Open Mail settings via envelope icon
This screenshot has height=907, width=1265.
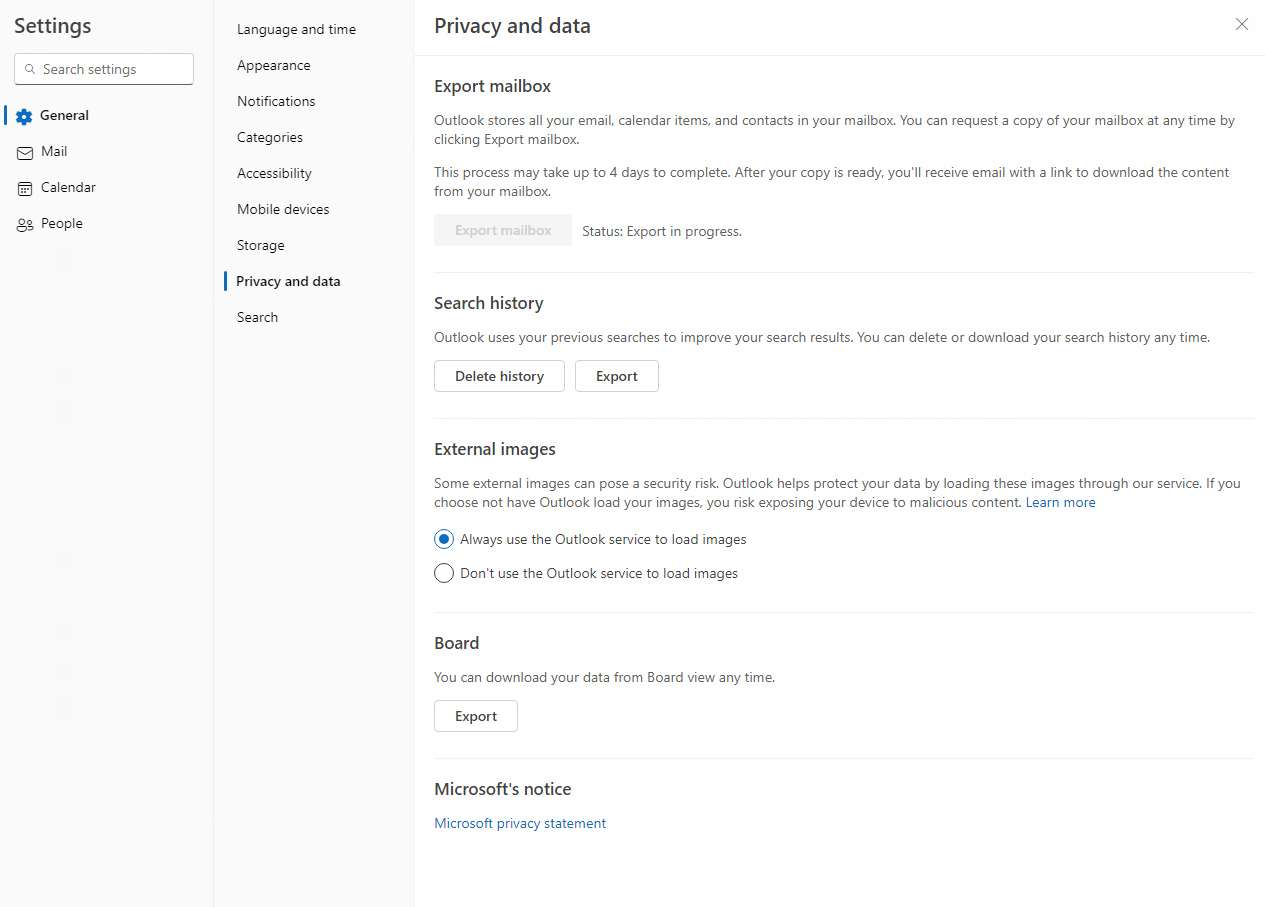tap(24, 151)
